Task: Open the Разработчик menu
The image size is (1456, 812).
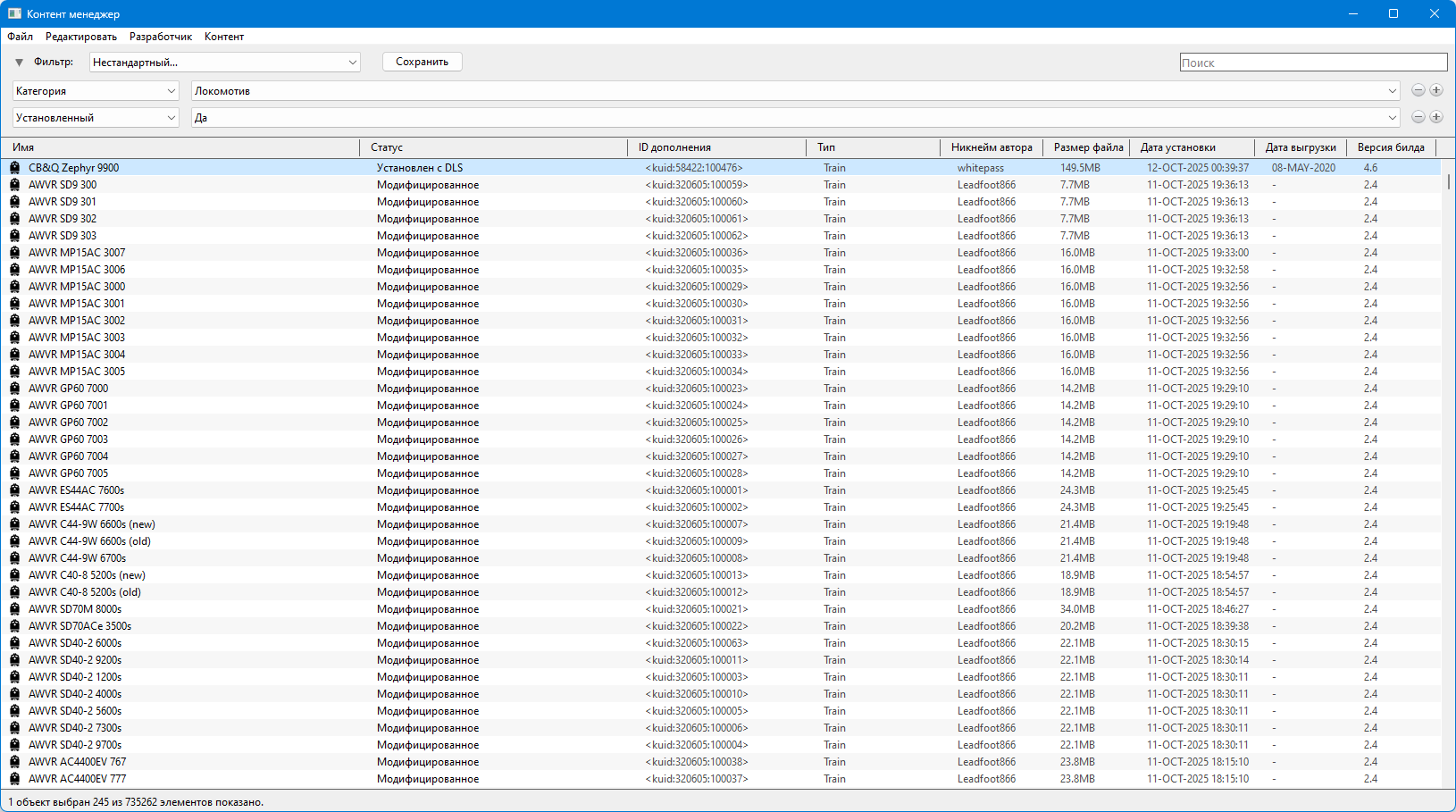Action: [161, 37]
